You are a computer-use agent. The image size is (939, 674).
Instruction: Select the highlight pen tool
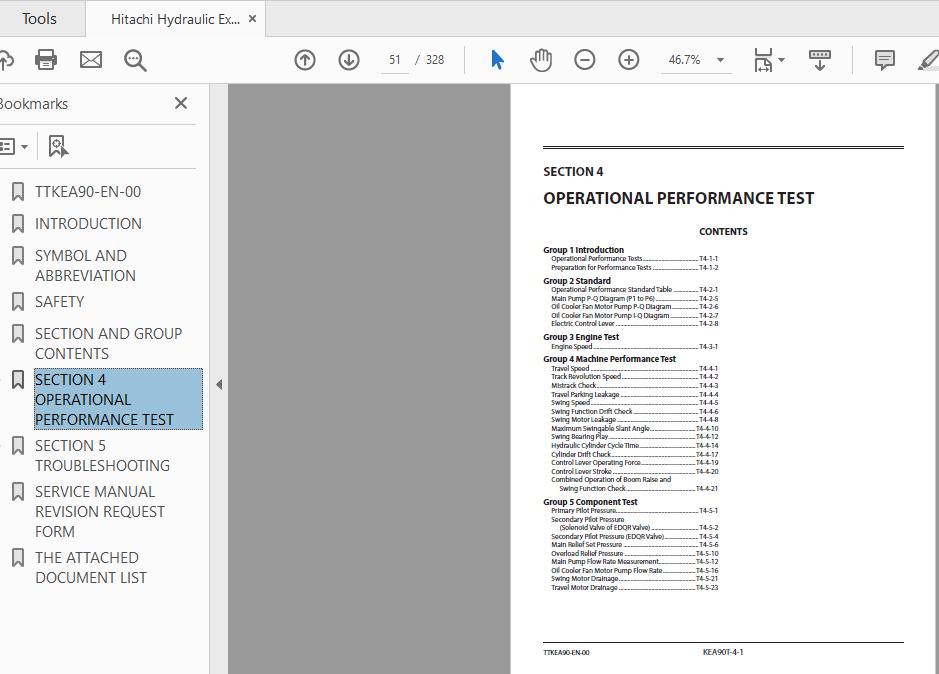click(928, 60)
